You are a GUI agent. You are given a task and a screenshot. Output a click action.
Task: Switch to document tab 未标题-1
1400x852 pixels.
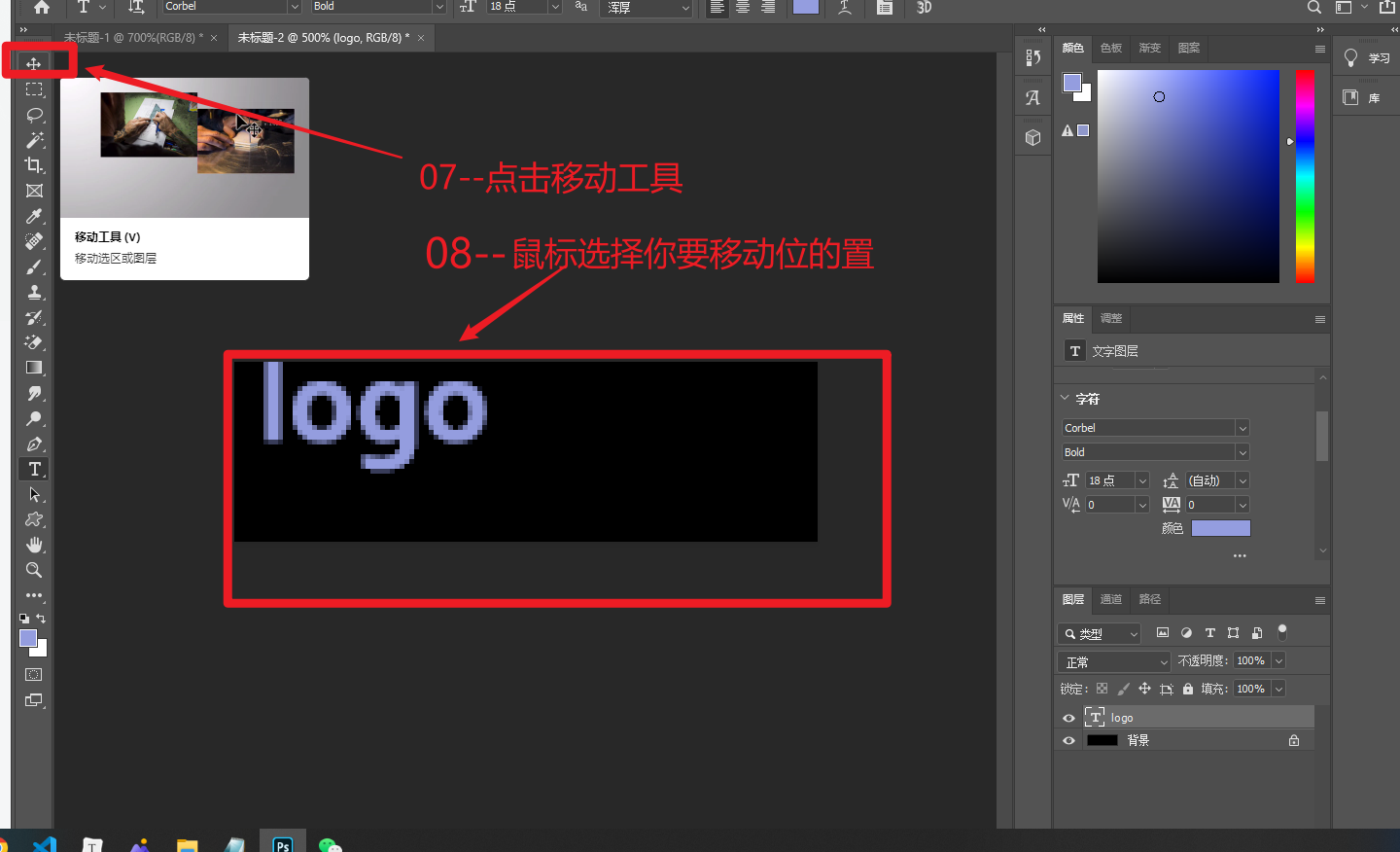point(134,38)
